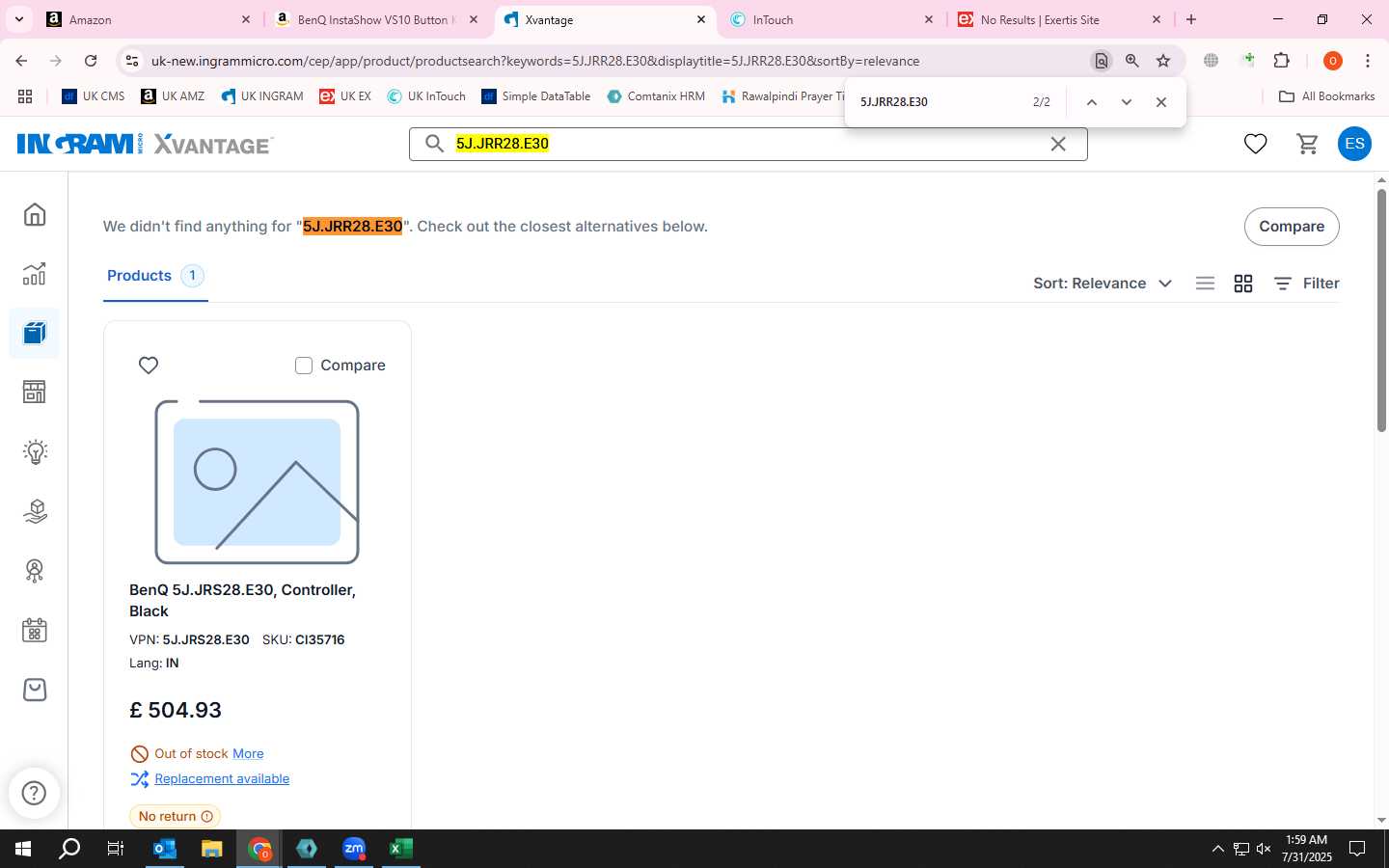Open the lightbulb insights icon in sidebar
1389x868 pixels.
point(35,451)
